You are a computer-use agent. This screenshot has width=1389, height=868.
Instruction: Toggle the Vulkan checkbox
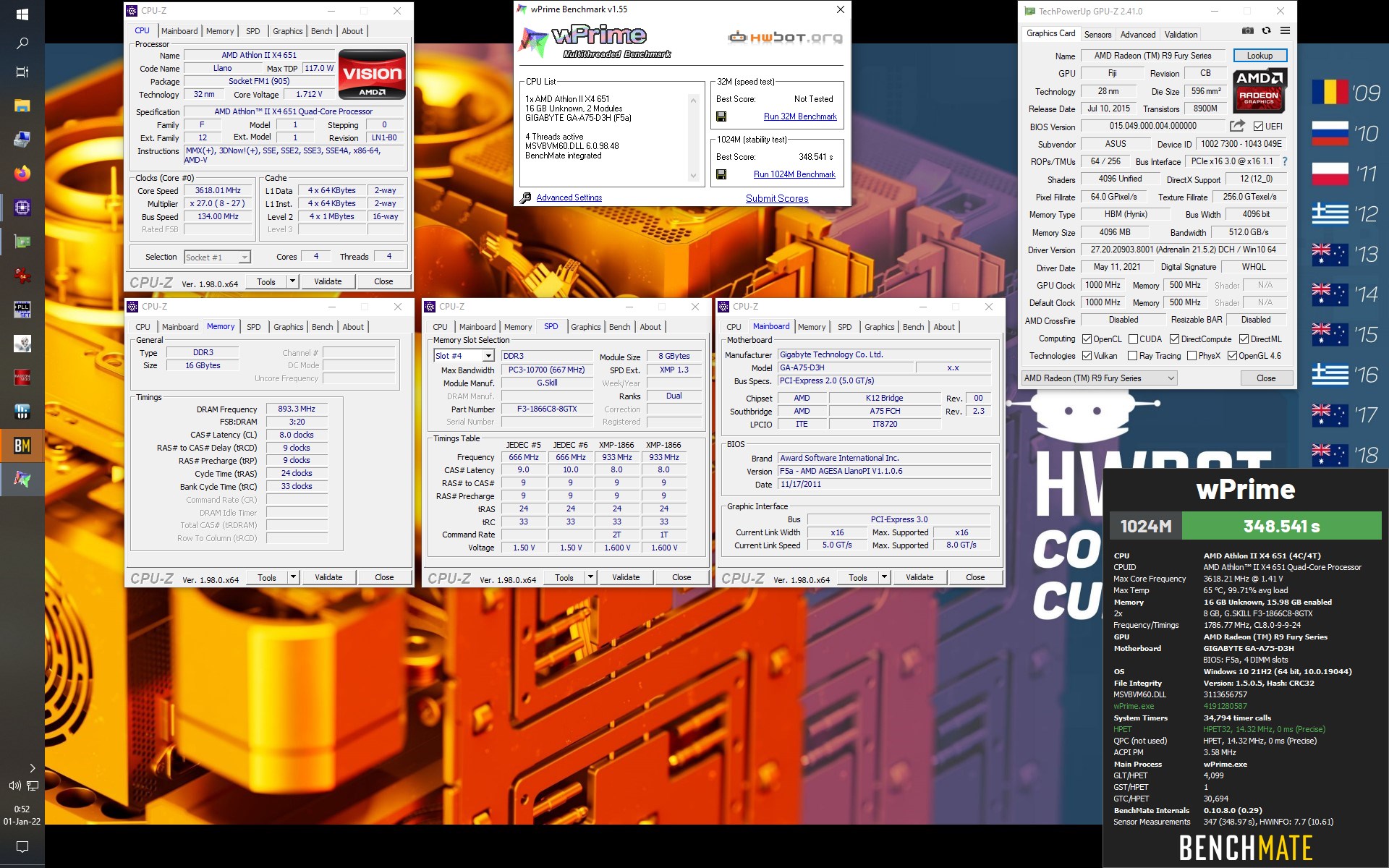pos(1087,356)
